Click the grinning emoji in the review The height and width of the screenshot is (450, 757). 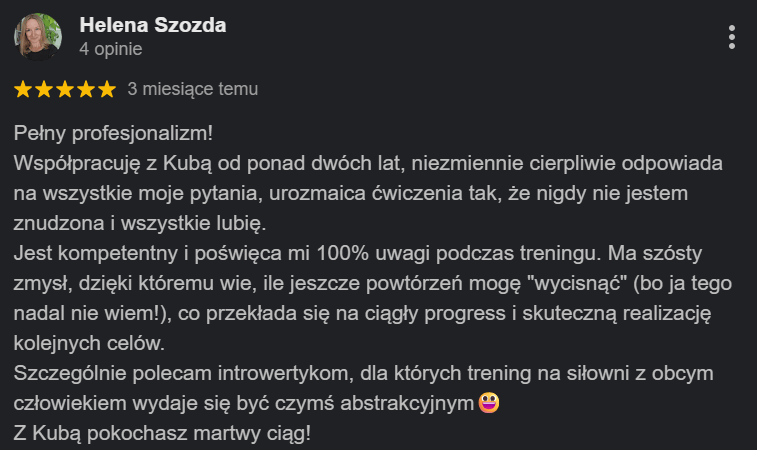[x=489, y=403]
